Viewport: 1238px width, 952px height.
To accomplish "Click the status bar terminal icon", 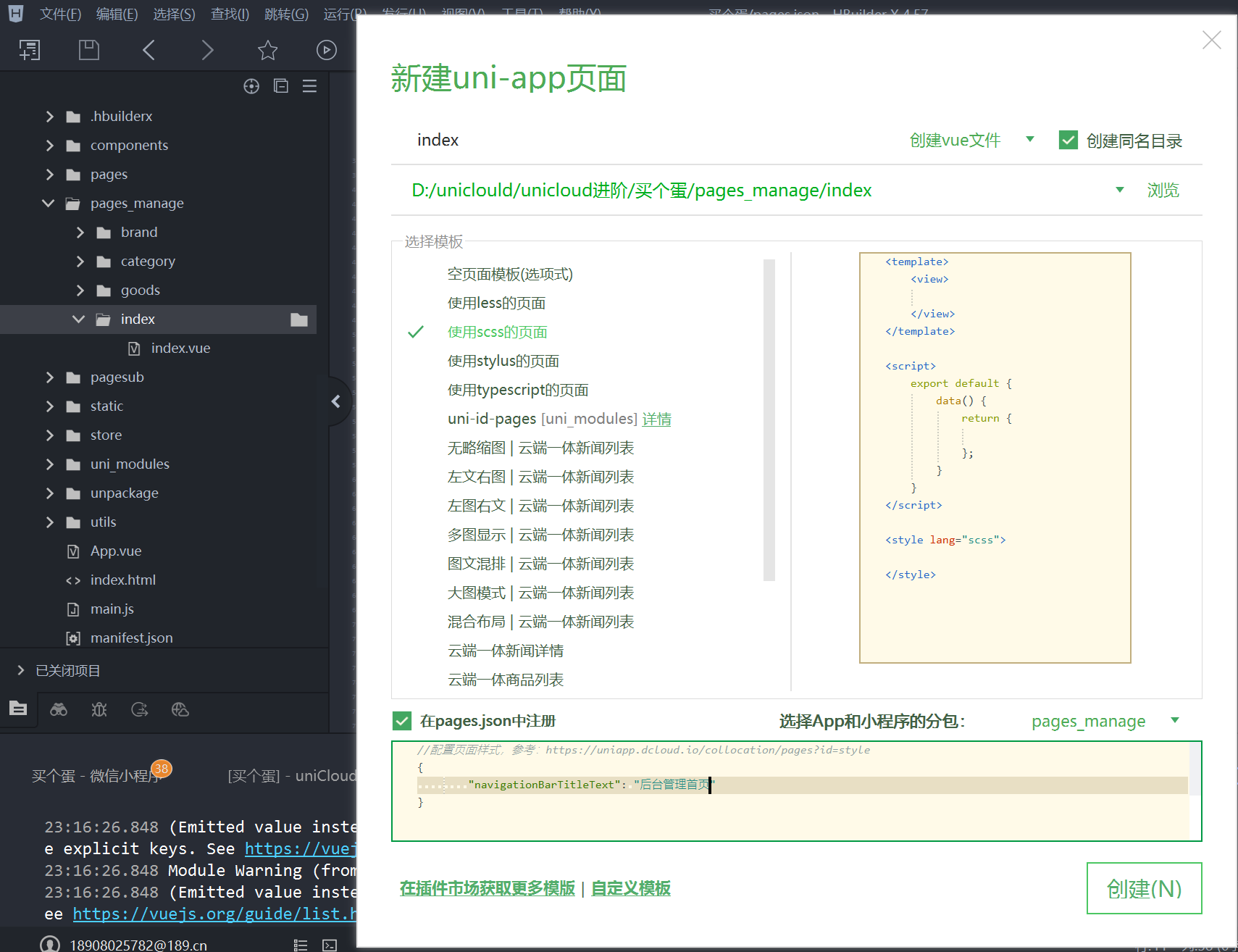I will pyautogui.click(x=330, y=945).
